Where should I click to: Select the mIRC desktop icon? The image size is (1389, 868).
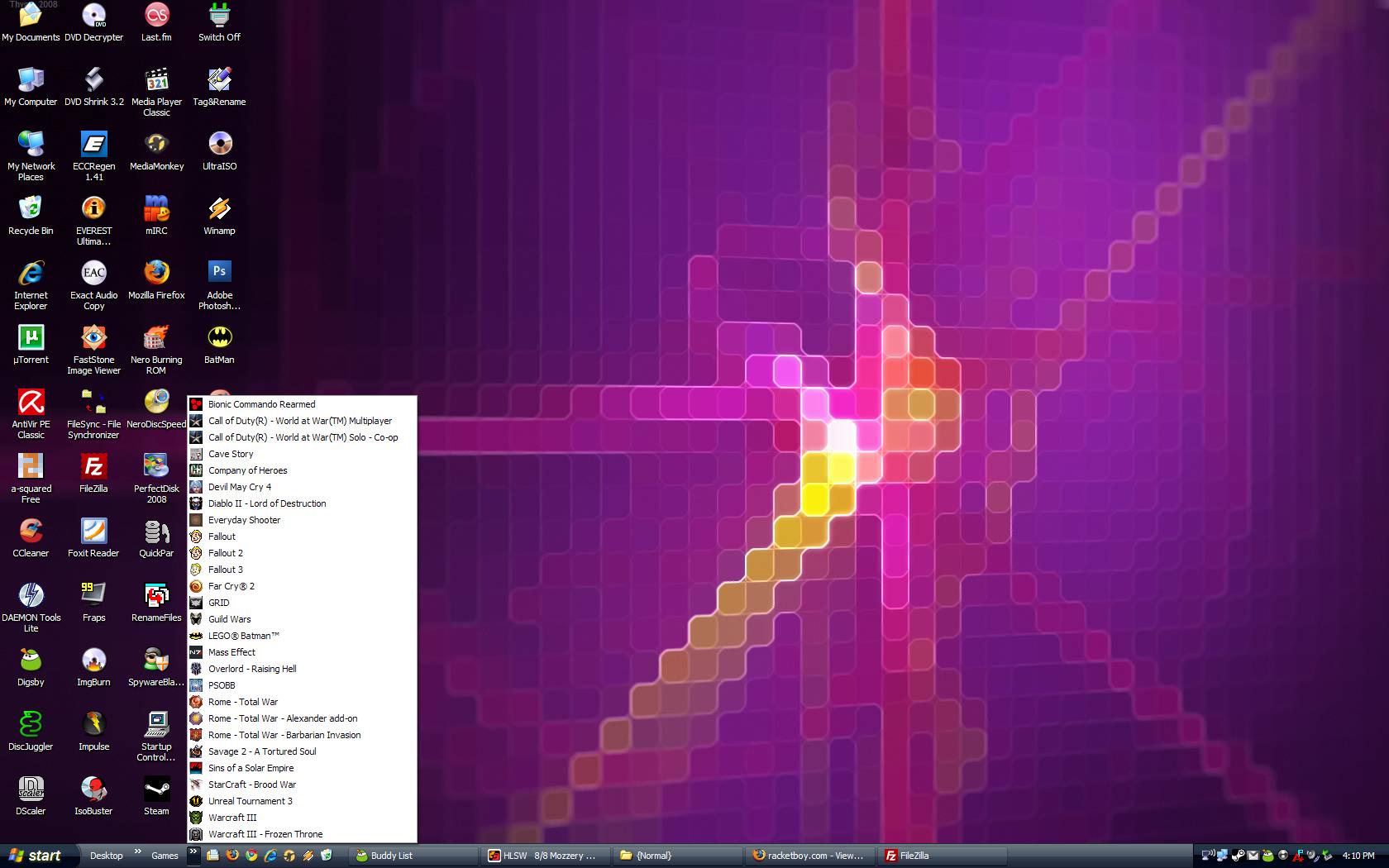(156, 215)
